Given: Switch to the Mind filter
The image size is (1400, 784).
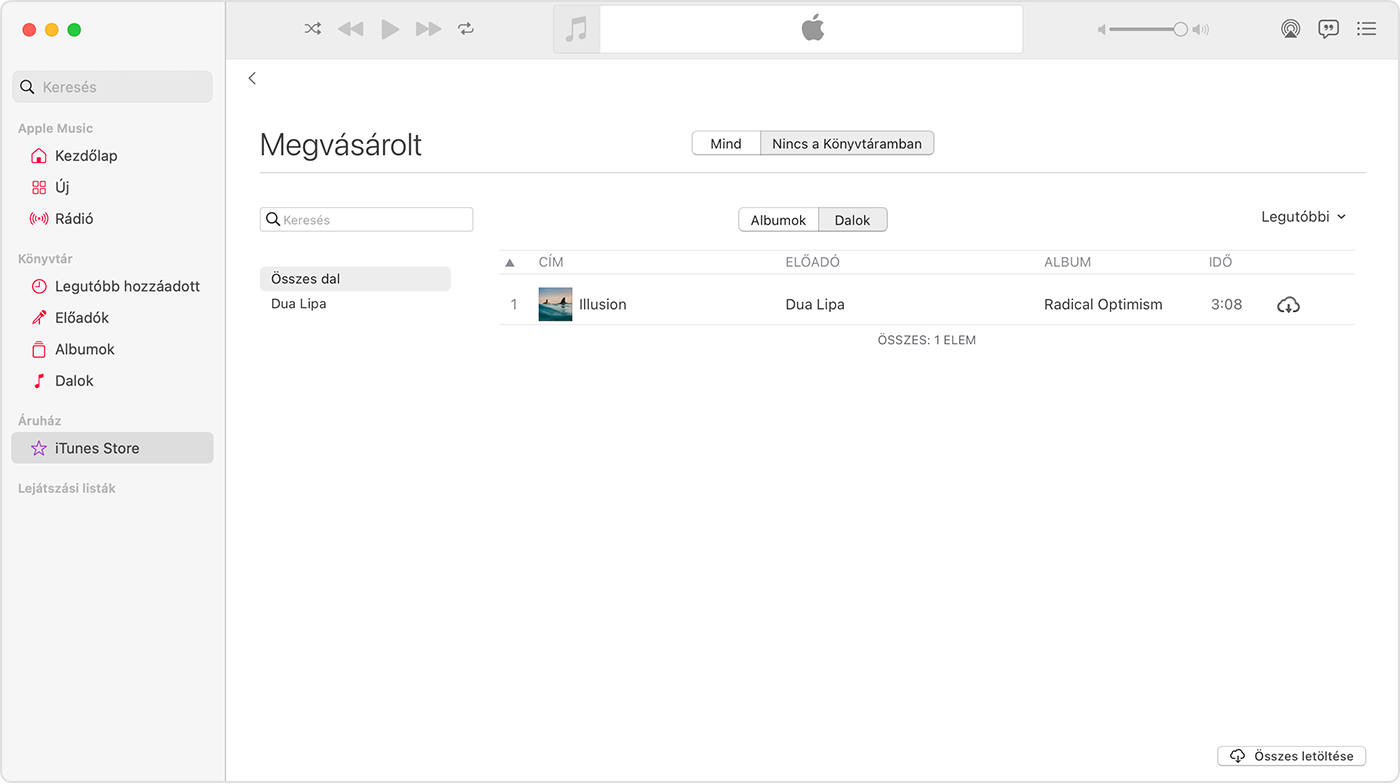Looking at the screenshot, I should pos(726,144).
